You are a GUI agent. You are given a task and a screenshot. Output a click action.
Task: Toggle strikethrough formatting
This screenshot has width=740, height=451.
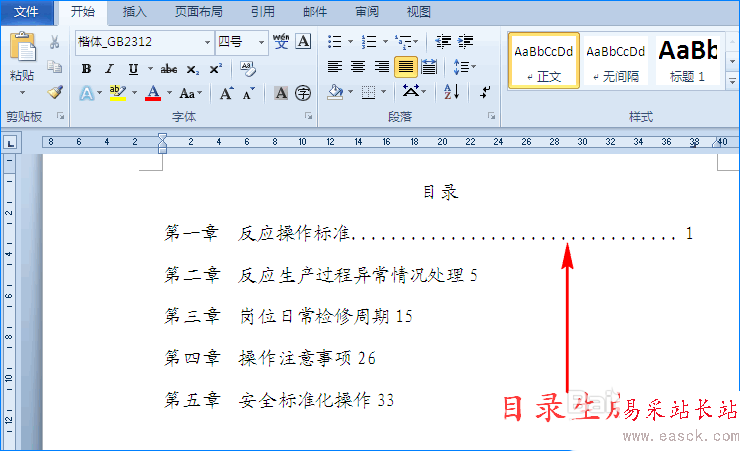pyautogui.click(x=168, y=69)
